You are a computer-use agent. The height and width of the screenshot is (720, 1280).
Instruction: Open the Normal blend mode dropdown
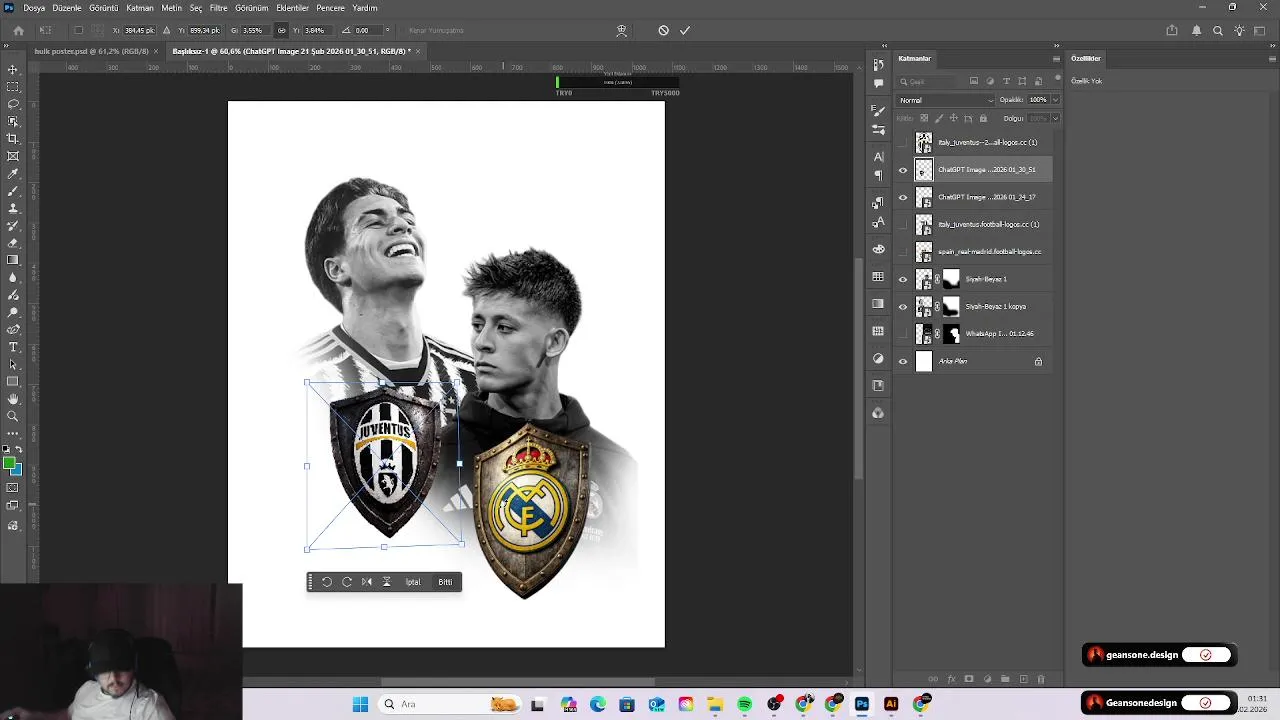[946, 100]
